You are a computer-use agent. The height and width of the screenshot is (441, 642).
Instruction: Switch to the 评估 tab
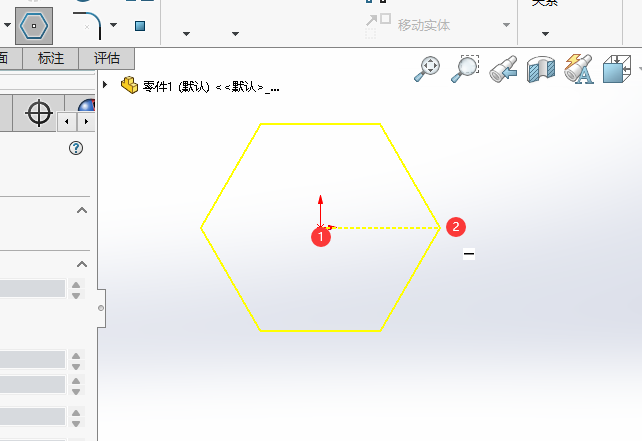[x=106, y=58]
